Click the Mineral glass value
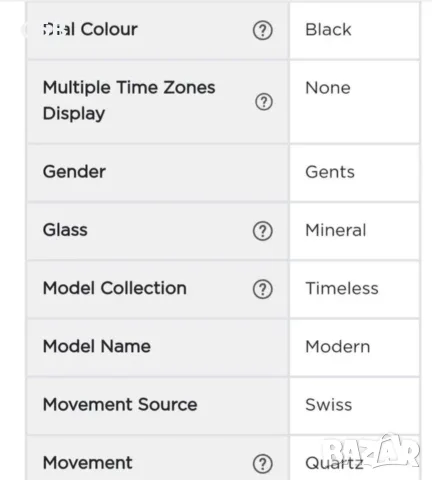Image resolution: width=432 pixels, height=480 pixels. pyautogui.click(x=336, y=230)
